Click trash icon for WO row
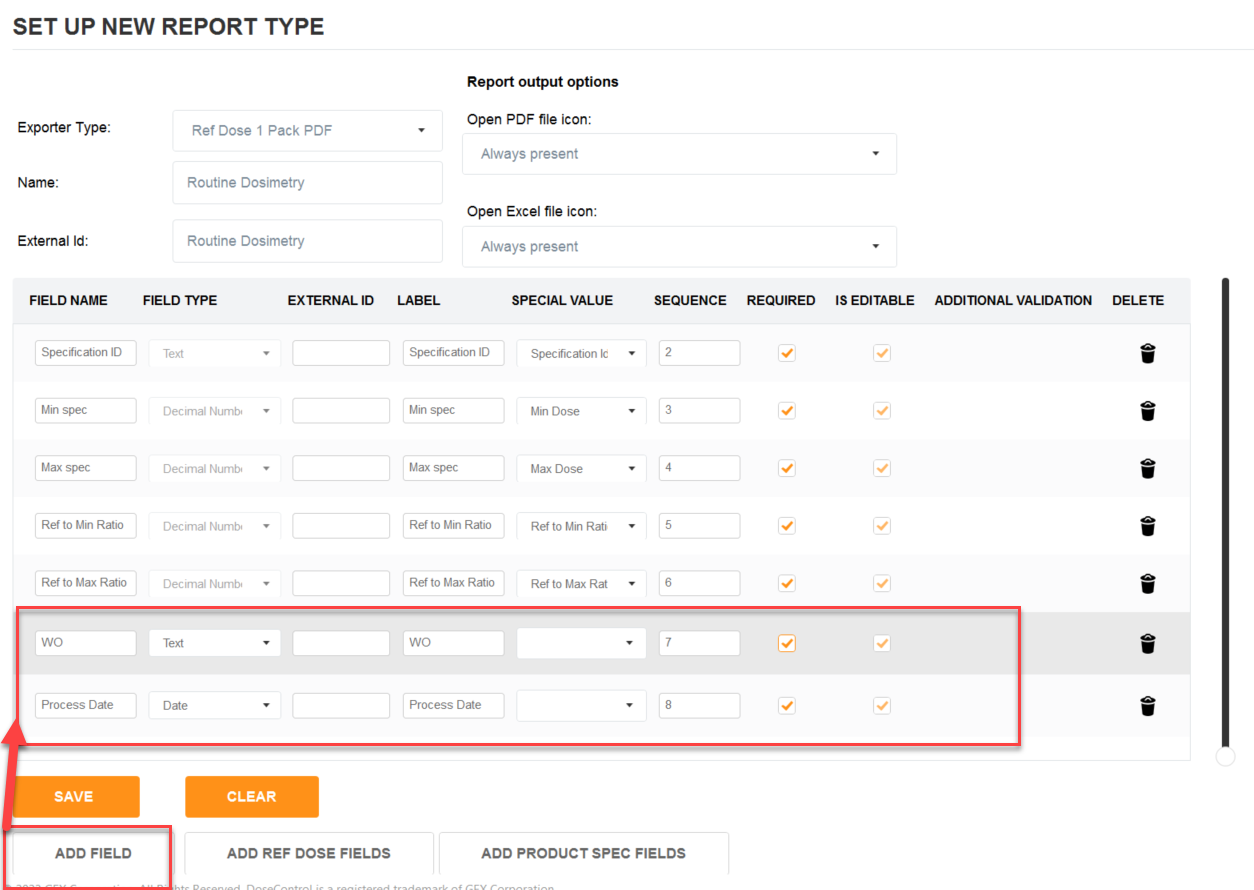The height and width of the screenshot is (890, 1254). [x=1148, y=643]
